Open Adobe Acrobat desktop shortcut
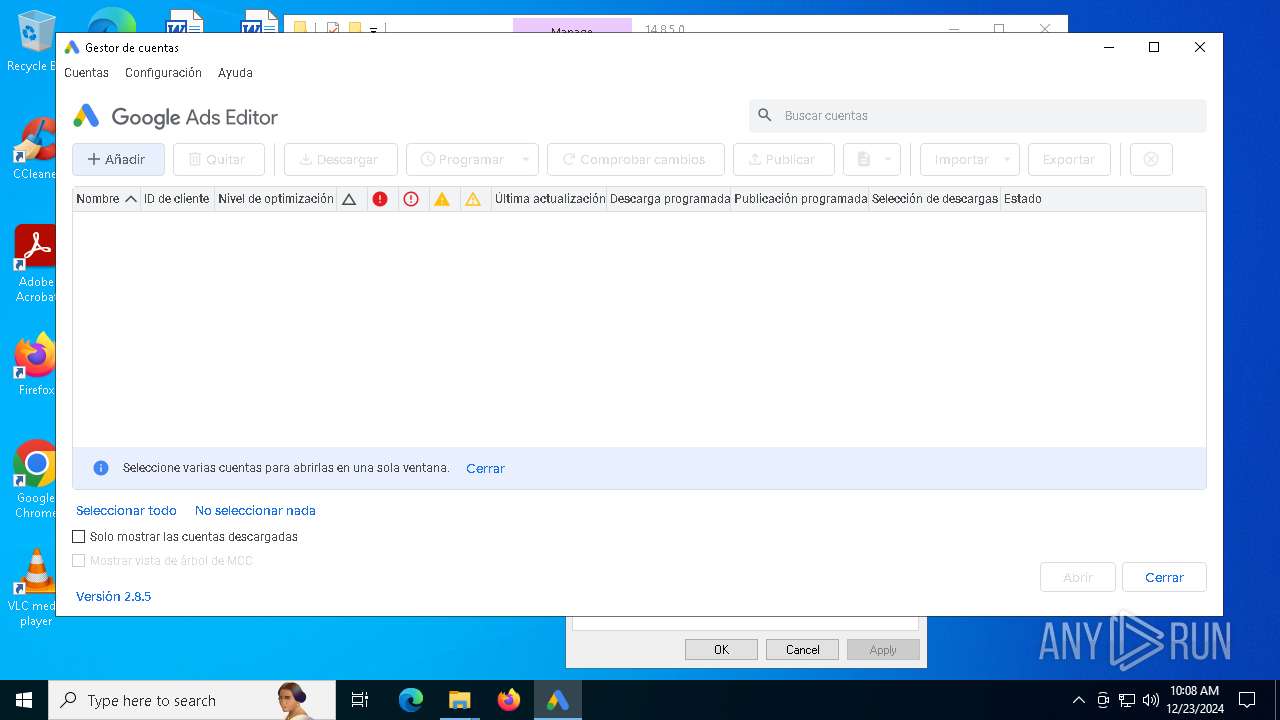 point(36,264)
